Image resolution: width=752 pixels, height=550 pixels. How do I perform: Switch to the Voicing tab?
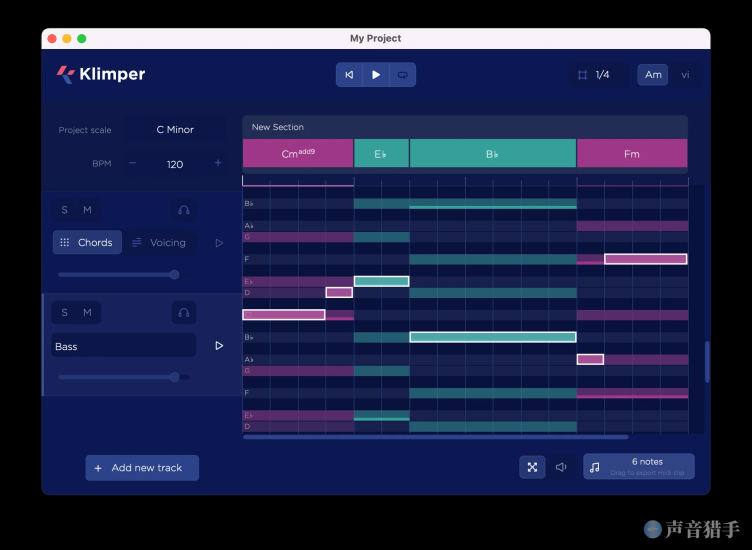[x=160, y=242]
